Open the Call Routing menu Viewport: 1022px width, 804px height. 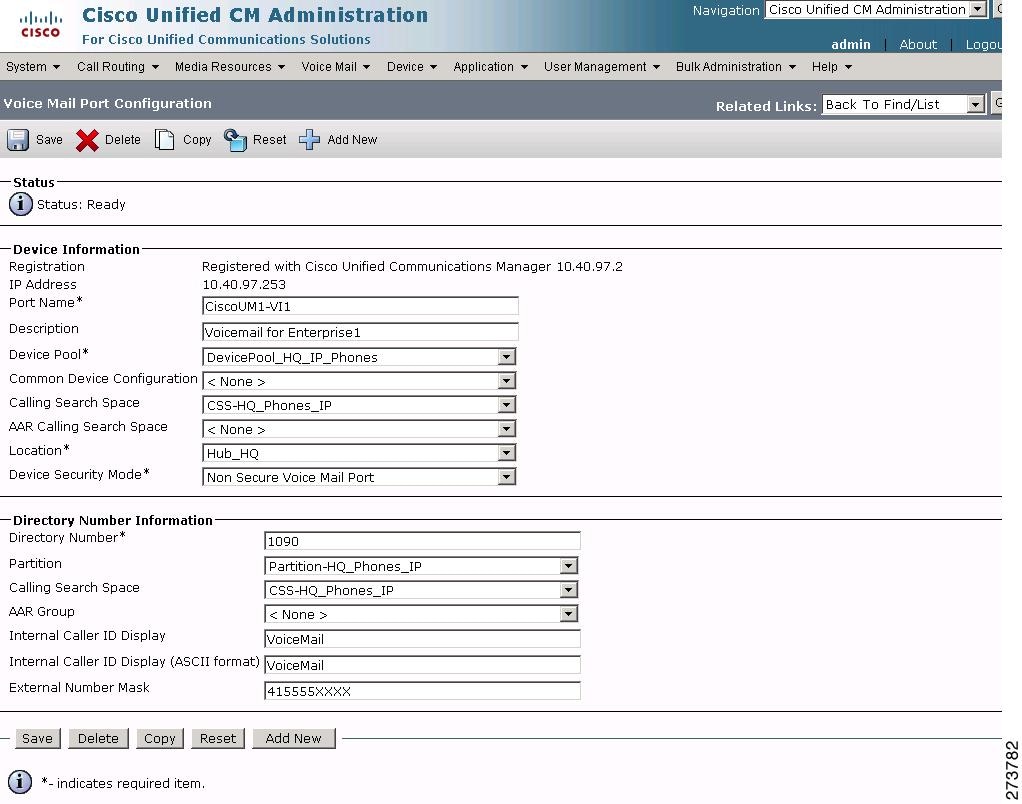point(118,66)
